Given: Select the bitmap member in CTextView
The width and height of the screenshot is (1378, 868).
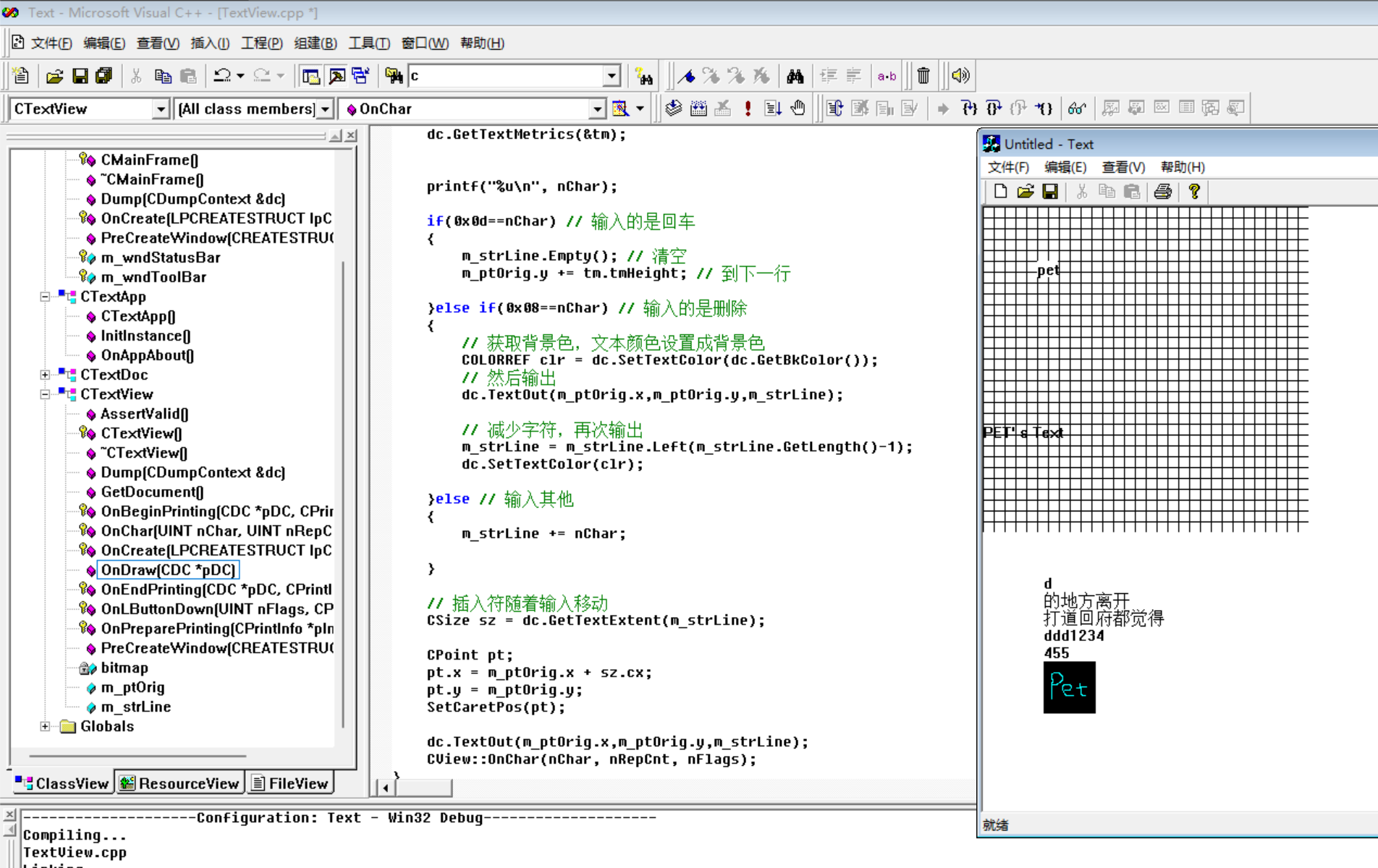Looking at the screenshot, I should click(124, 668).
